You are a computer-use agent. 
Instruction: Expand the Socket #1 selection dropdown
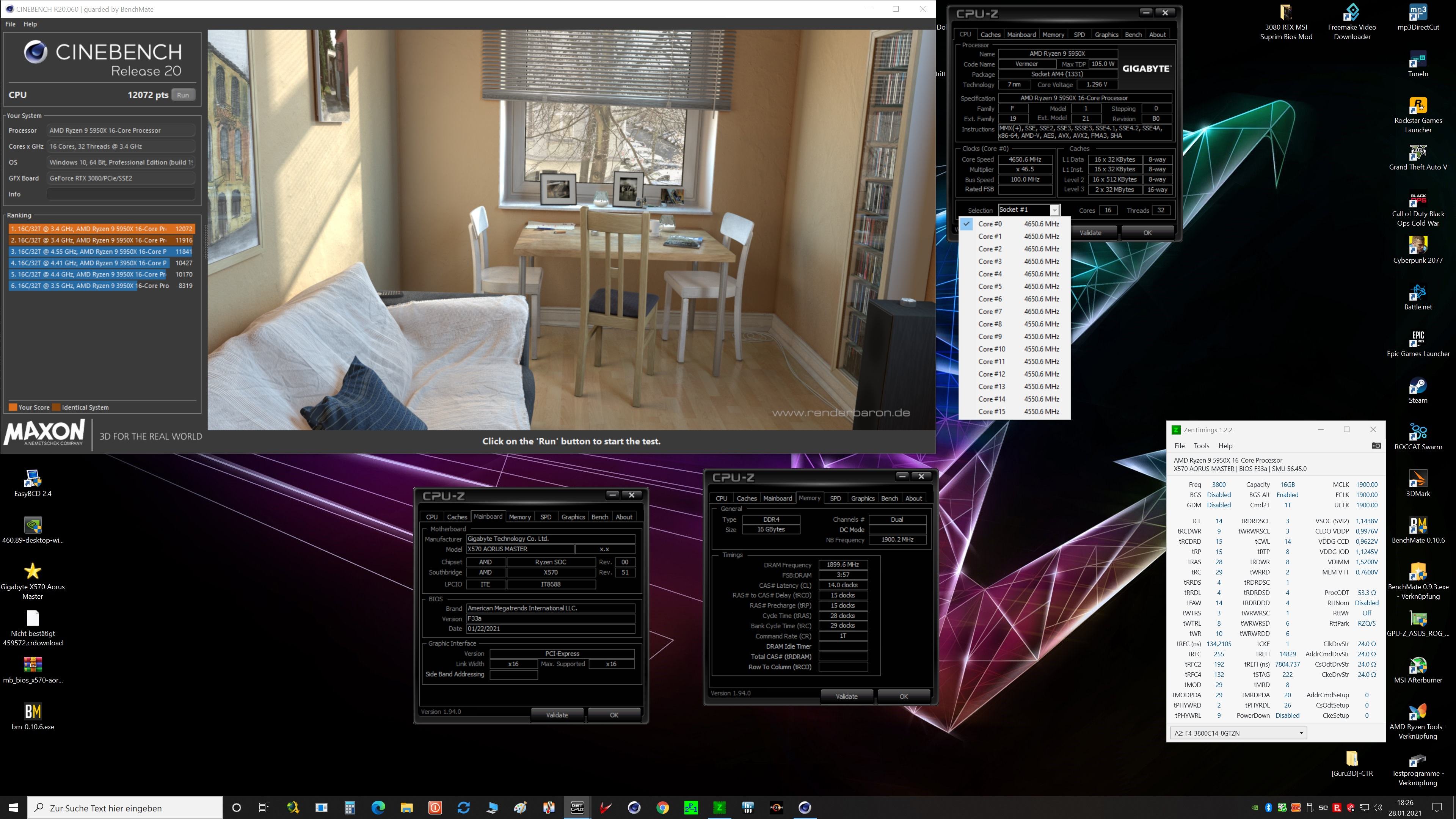point(1054,210)
